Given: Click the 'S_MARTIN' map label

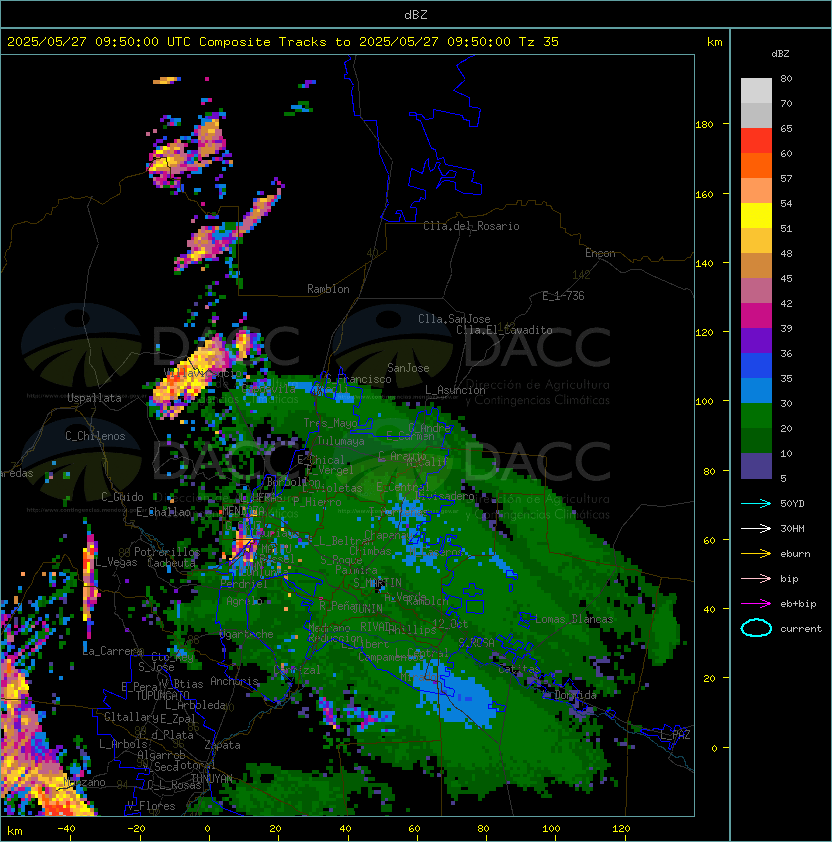Looking at the screenshot, I should pyautogui.click(x=377, y=583).
